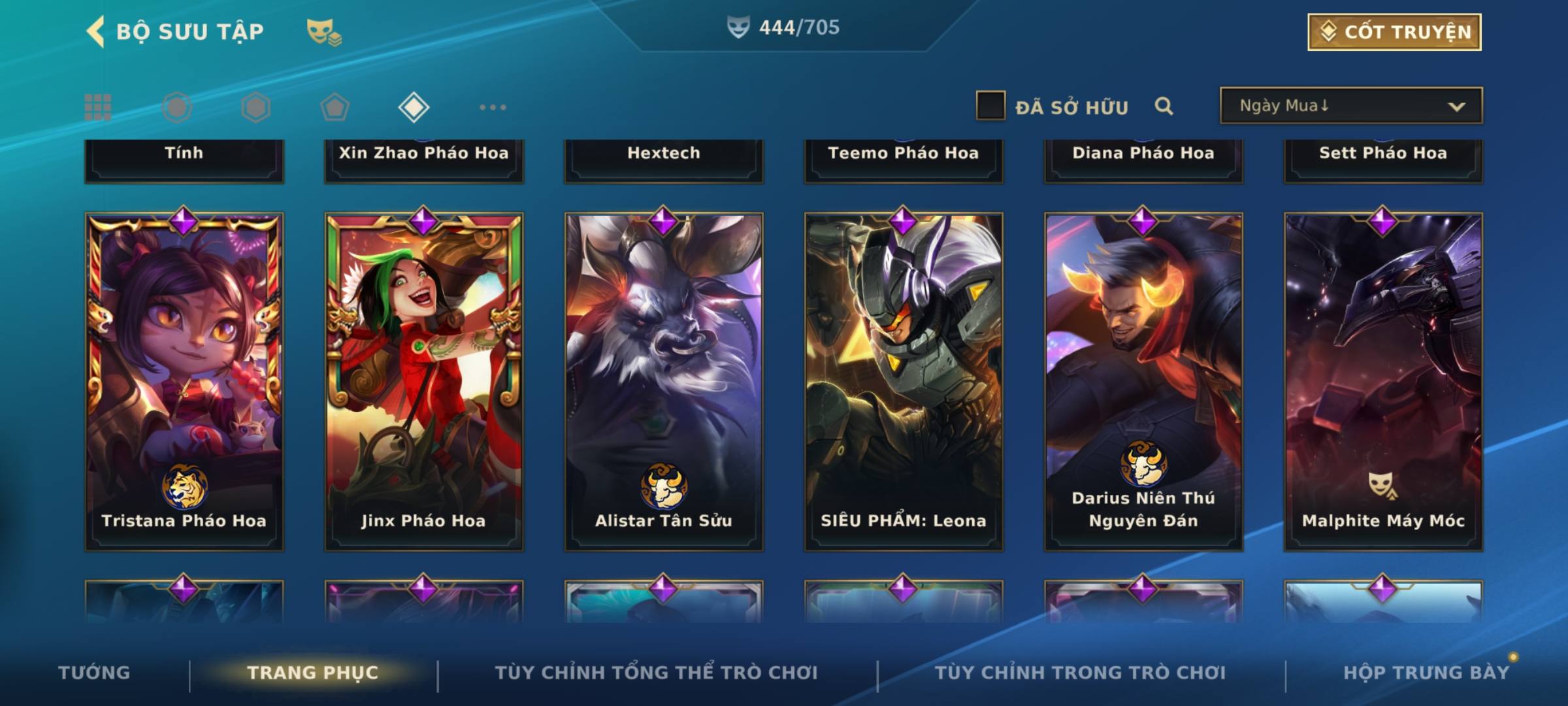Switch to the Tướng tab
Viewport: 1568px width, 706px height.
click(94, 673)
